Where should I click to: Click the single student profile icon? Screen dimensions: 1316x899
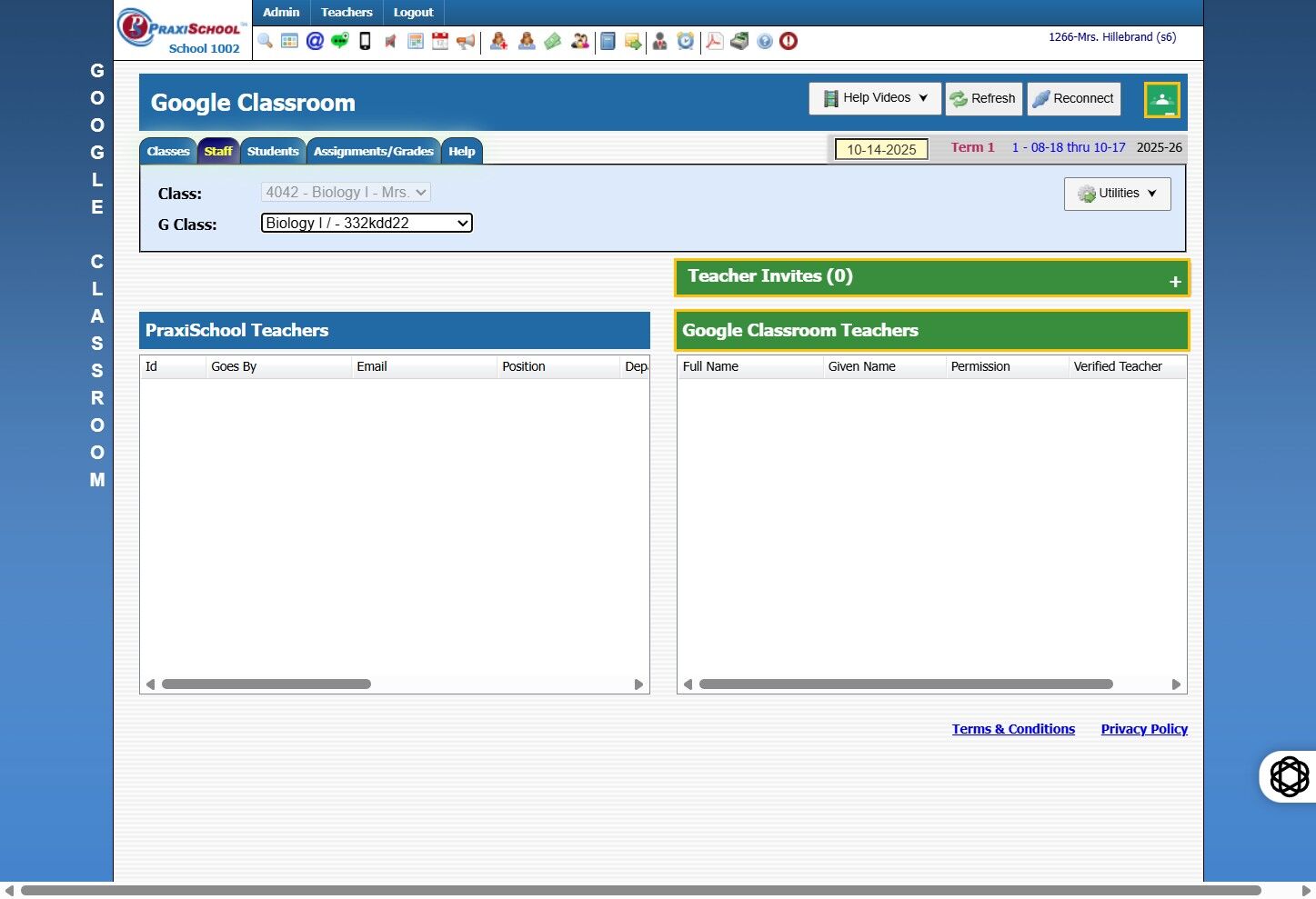click(527, 41)
